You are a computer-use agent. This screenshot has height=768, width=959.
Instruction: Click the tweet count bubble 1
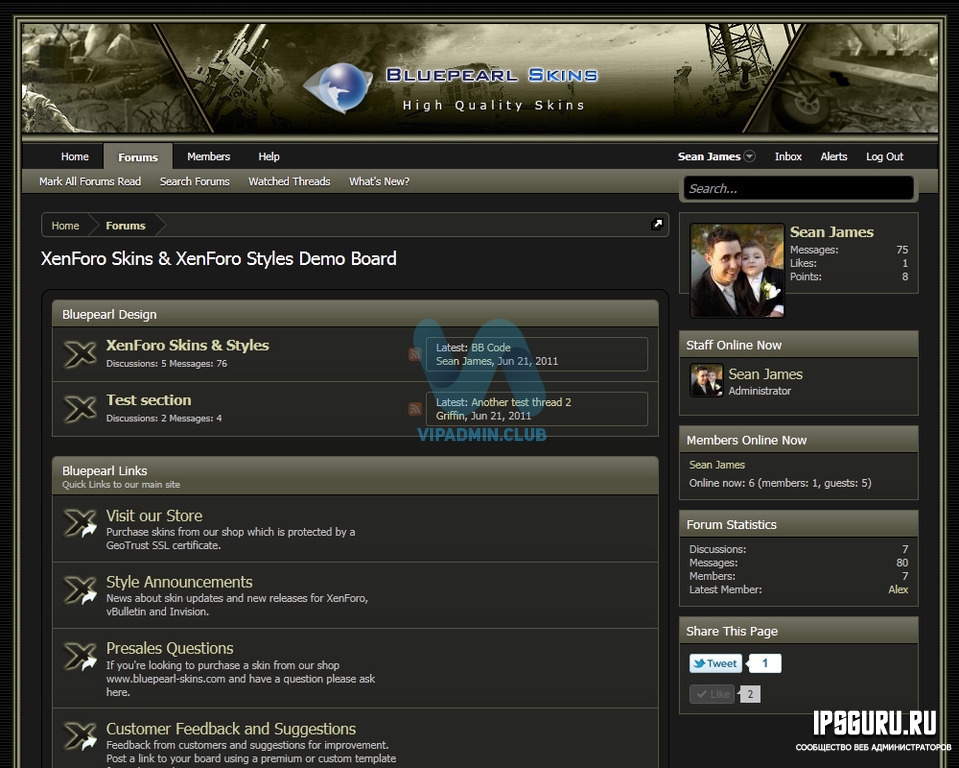(765, 663)
